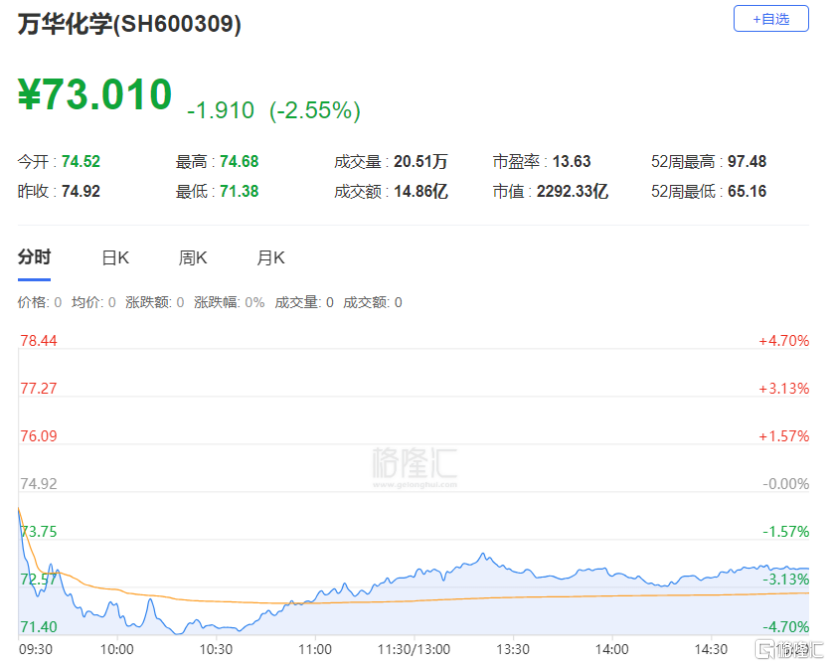Image resolution: width=830 pixels, height=666 pixels.
Task: Click the current price ¥73.010
Action: click(95, 95)
